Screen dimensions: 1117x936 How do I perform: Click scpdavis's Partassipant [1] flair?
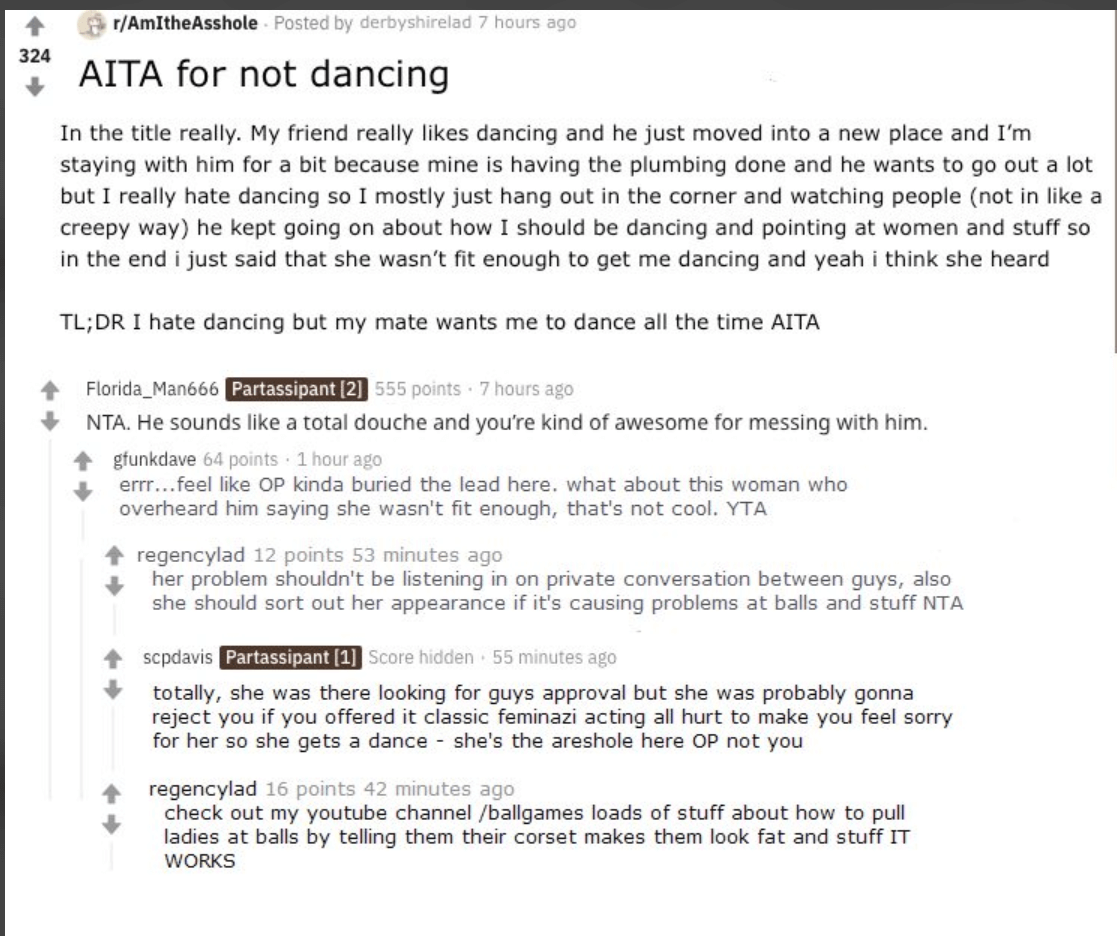coord(291,657)
